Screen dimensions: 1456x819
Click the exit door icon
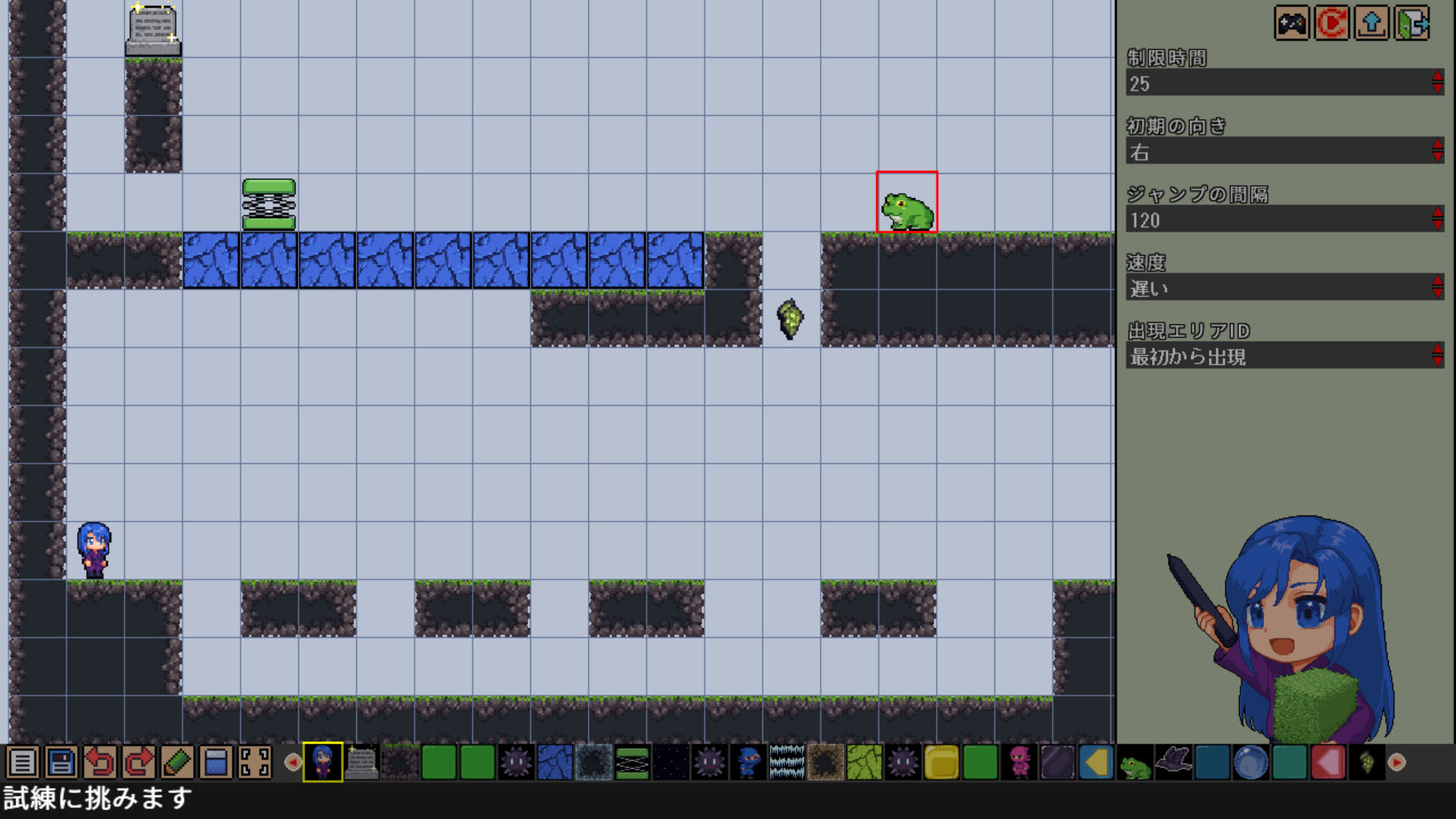click(x=1412, y=24)
